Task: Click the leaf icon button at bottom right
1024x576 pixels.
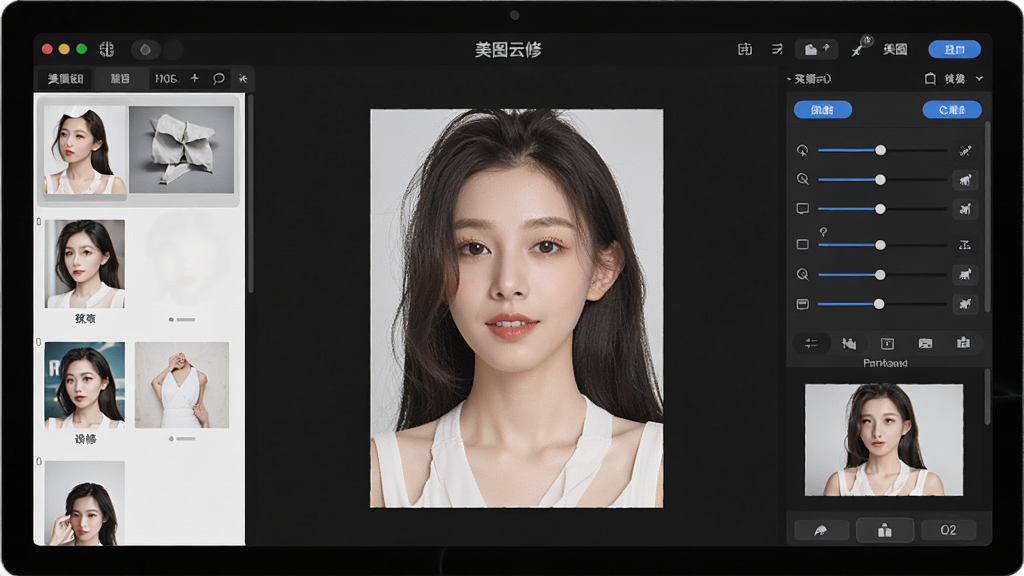Action: point(822,530)
